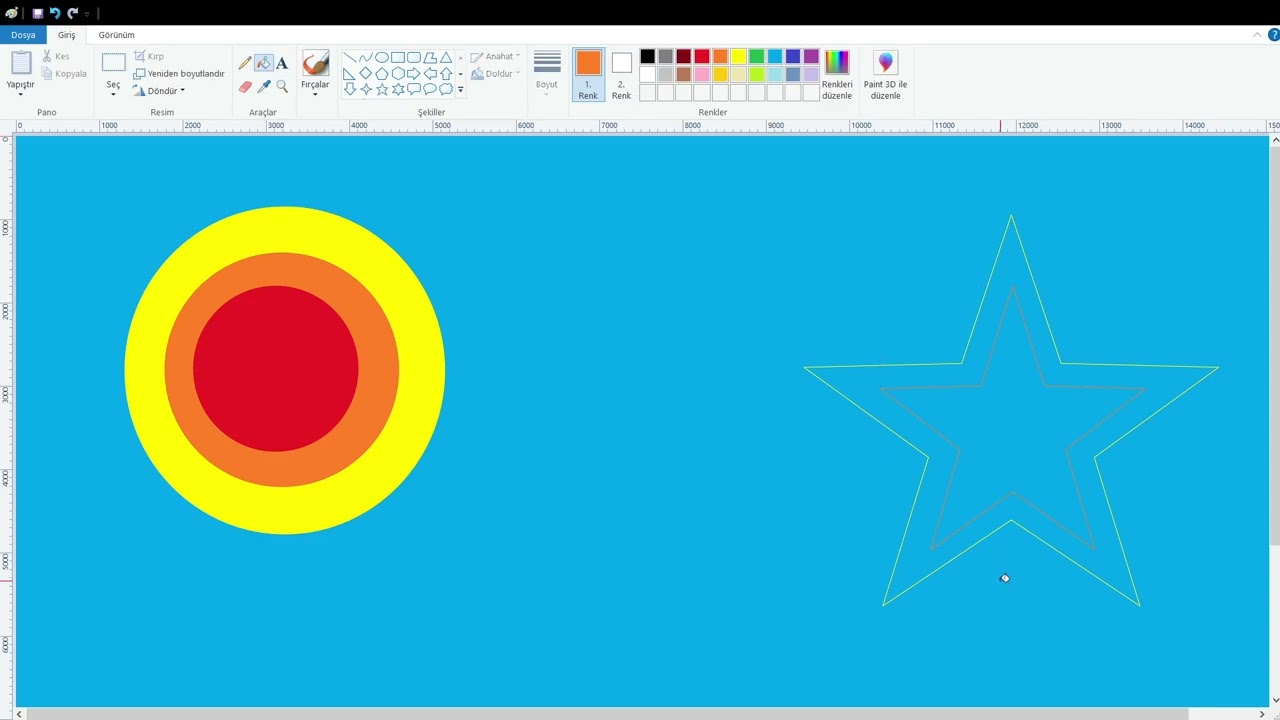Choose the Rectangle shape

398,58
